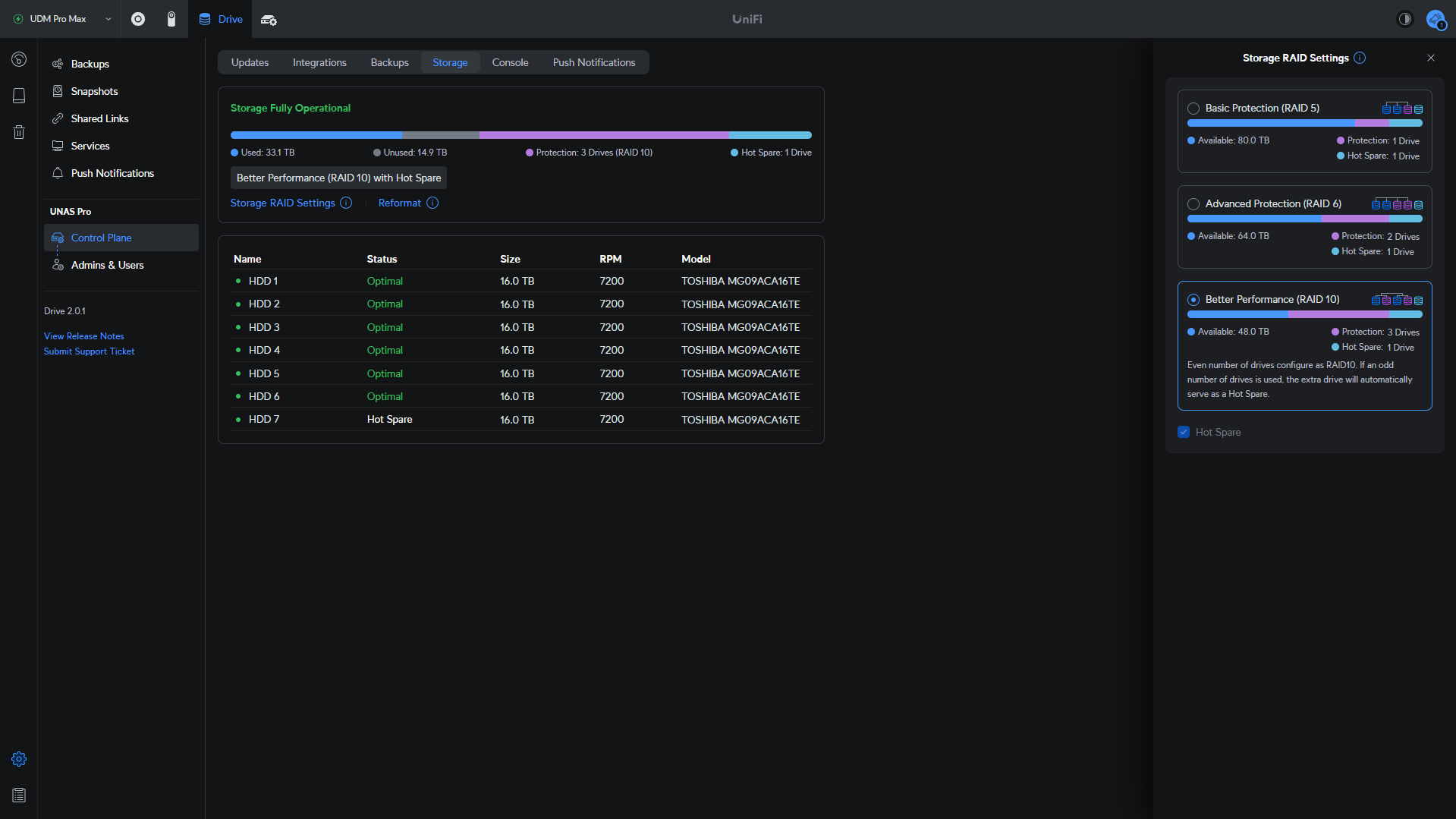Toggle the dark/light theme icon

tap(1405, 19)
